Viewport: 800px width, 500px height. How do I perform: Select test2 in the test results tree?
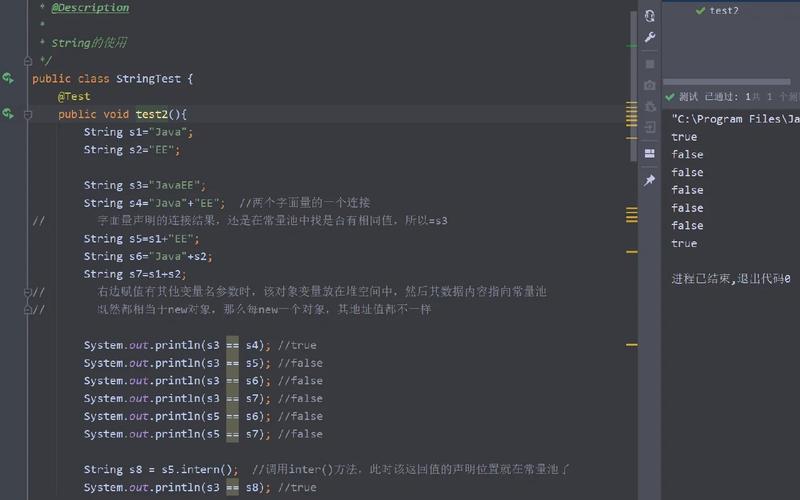pyautogui.click(x=723, y=11)
